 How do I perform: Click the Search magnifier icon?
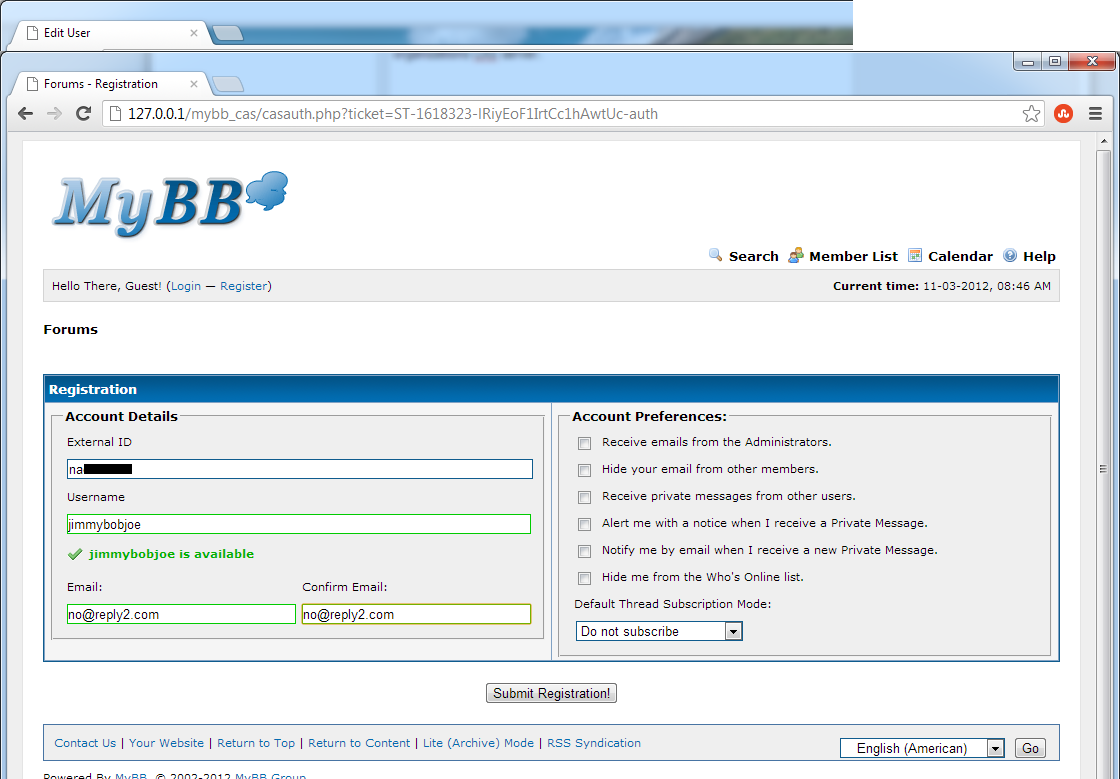(715, 255)
